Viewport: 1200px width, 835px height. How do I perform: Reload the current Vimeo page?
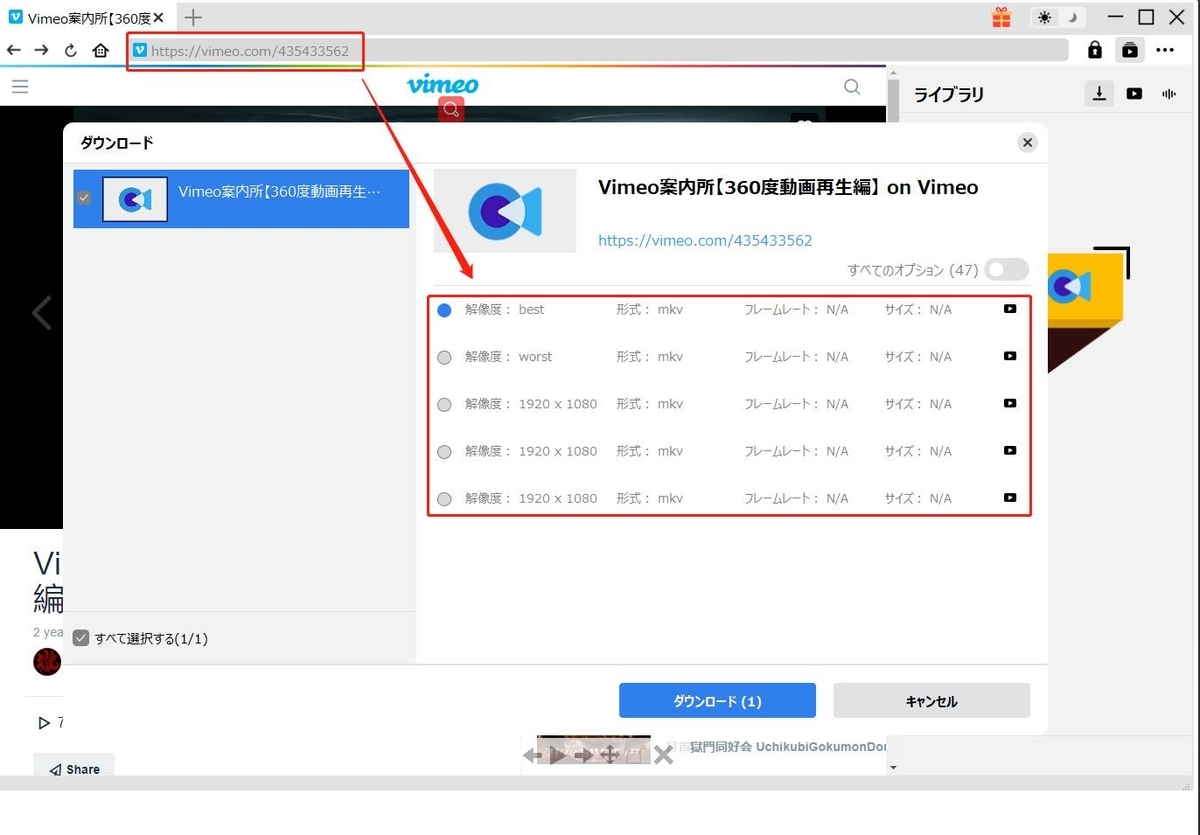coord(71,50)
